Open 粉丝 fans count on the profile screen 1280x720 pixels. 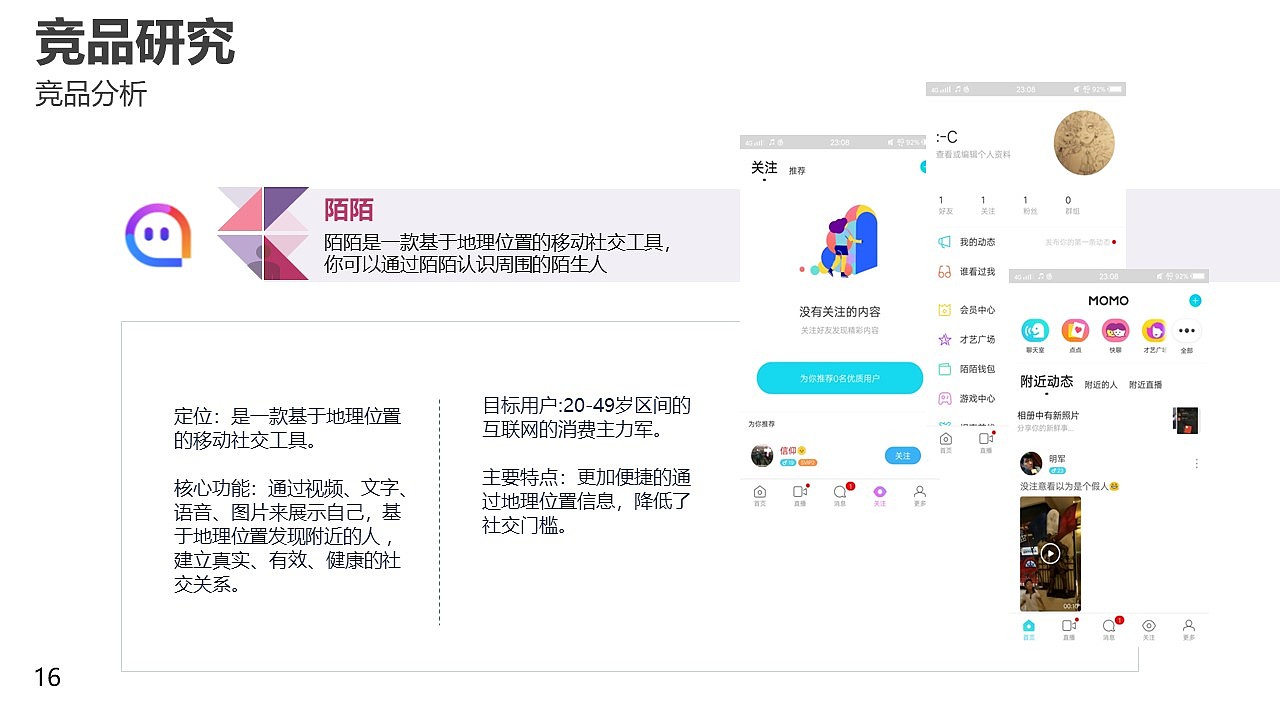(1030, 206)
